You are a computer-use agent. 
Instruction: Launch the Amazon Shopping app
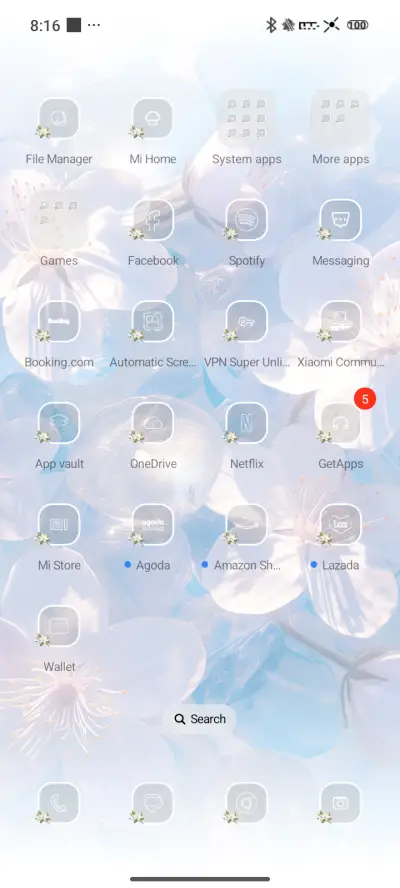pyautogui.click(x=246, y=524)
